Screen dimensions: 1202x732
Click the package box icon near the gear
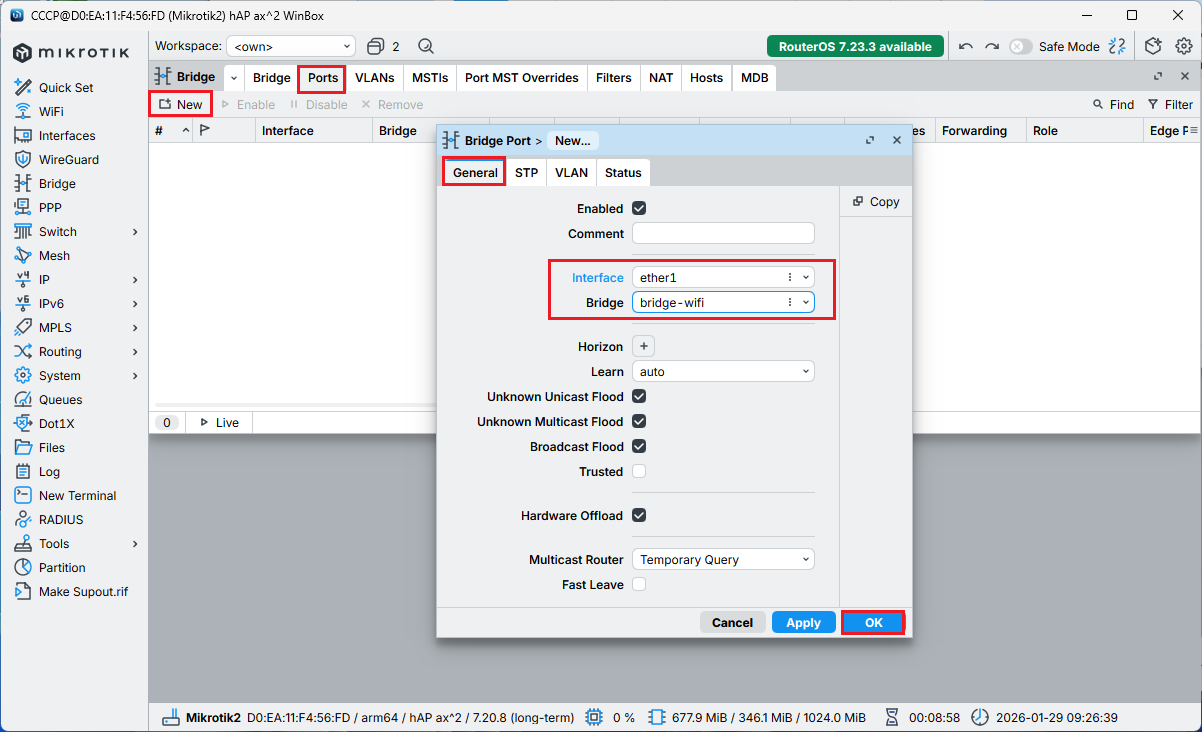1153,46
